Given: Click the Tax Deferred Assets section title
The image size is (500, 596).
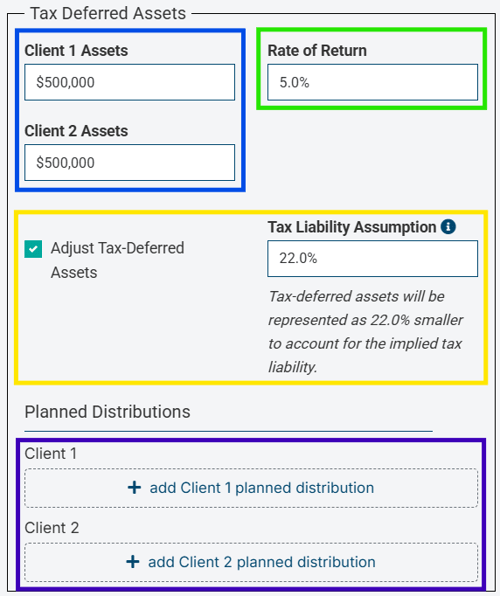Looking at the screenshot, I should [108, 13].
